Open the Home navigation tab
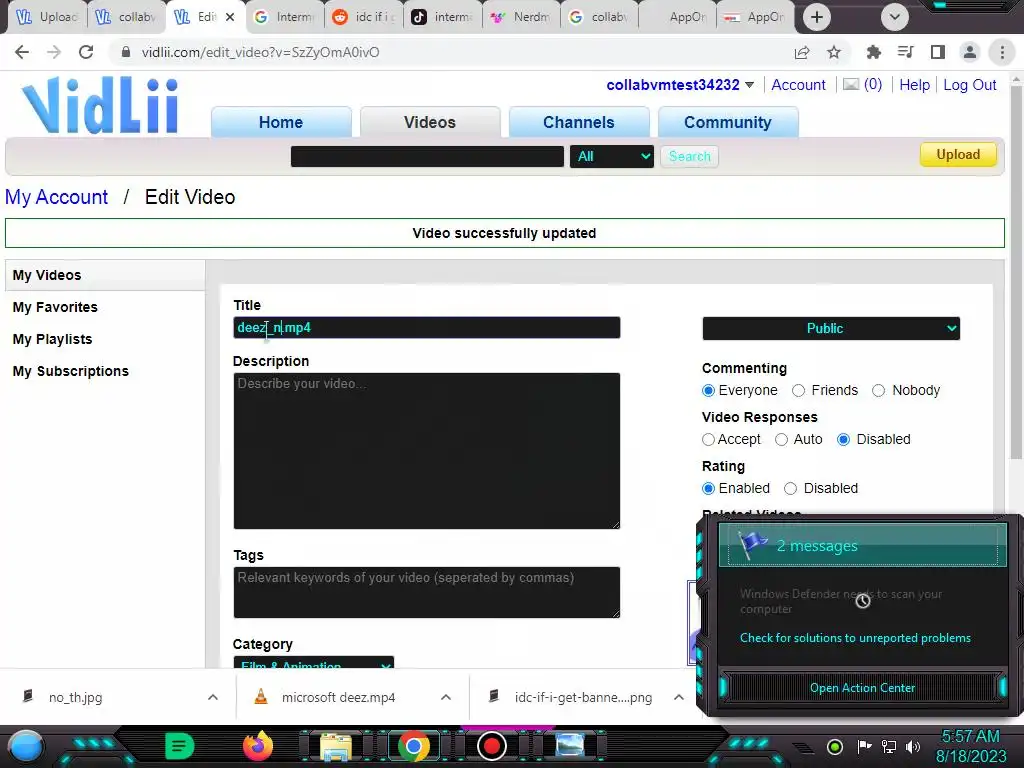Viewport: 1024px width, 768px height. pos(281,122)
